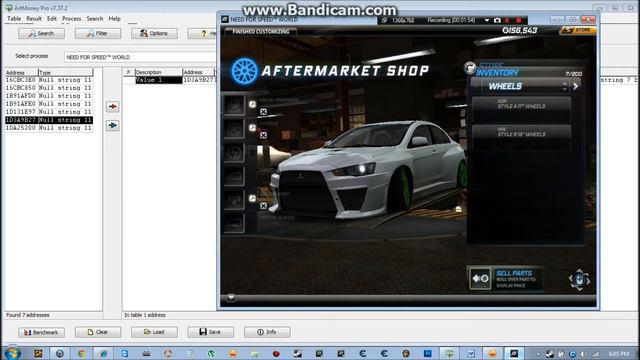
Task: Click teal arrow to add all addresses
Action: click(113, 125)
